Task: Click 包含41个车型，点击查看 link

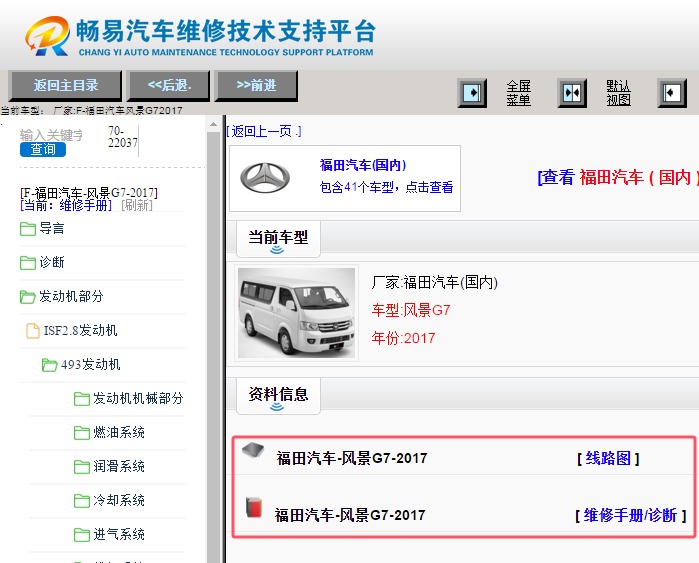Action: pyautogui.click(x=387, y=187)
